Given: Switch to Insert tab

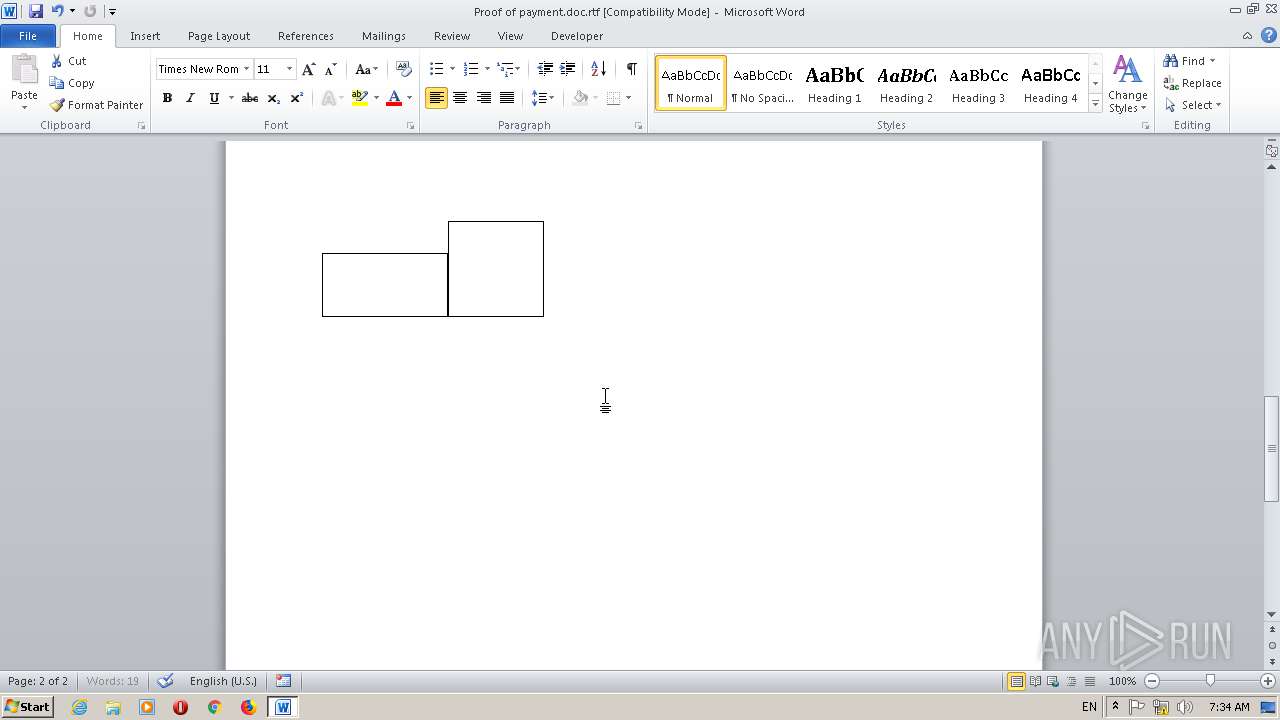Looking at the screenshot, I should 145,36.
